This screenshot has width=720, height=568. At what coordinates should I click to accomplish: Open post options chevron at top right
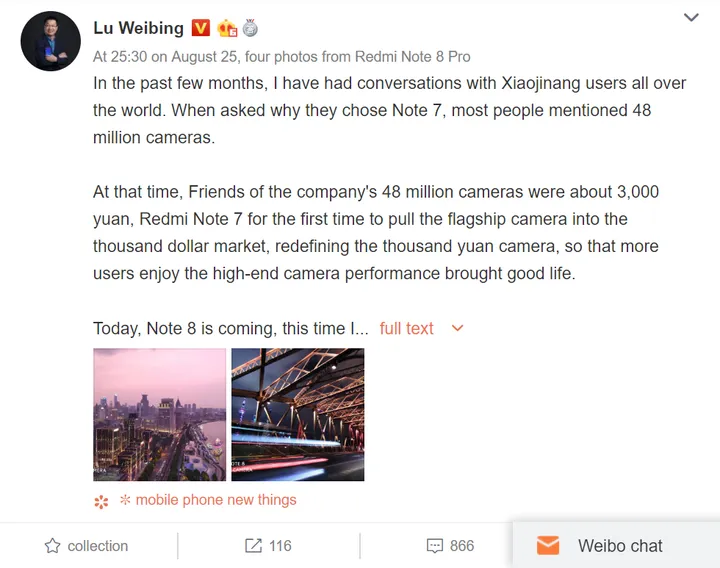pyautogui.click(x=691, y=18)
